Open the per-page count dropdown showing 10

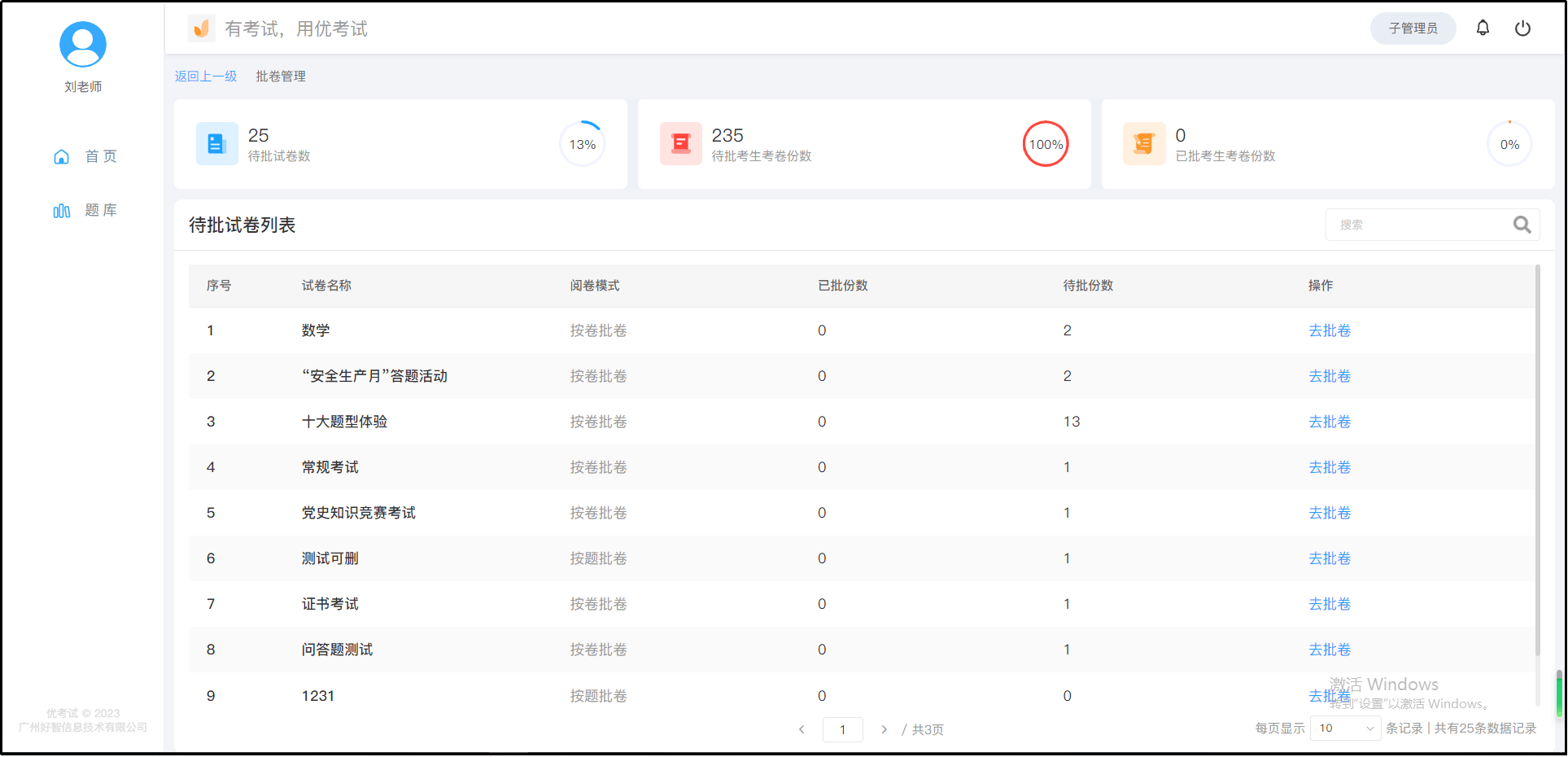pos(1344,728)
